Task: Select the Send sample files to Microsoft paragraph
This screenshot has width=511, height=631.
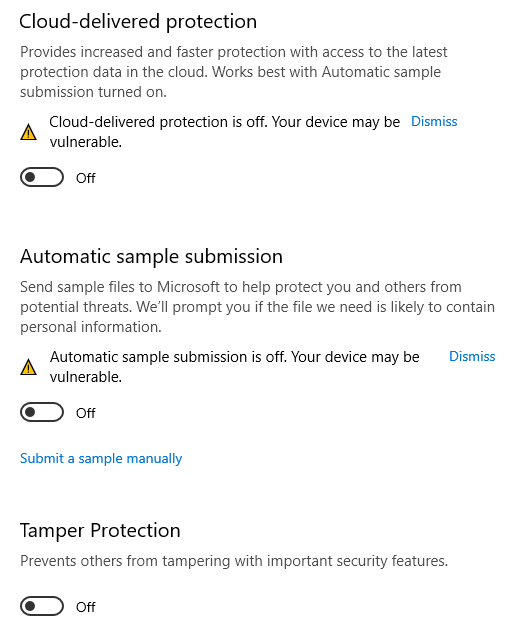Action: (258, 307)
